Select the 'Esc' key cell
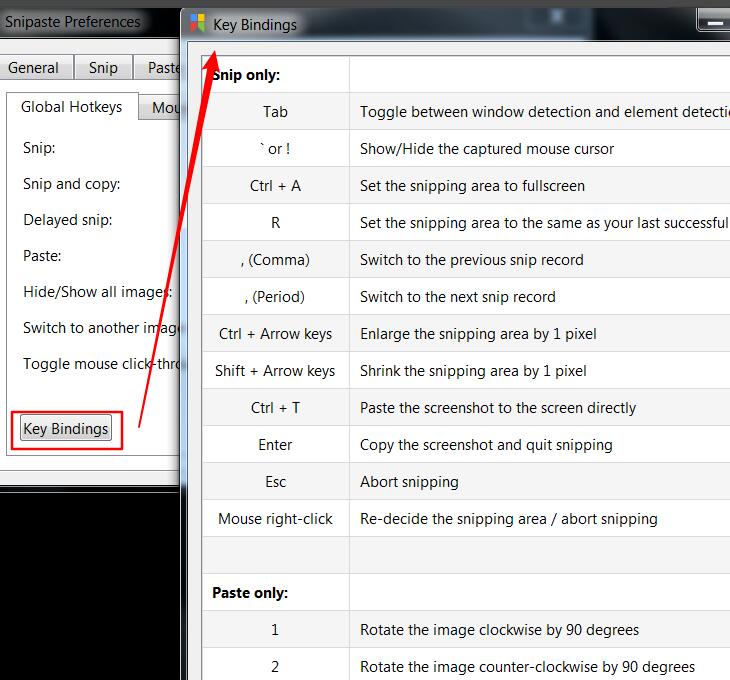Viewport: 730px width, 680px height. tap(276, 482)
